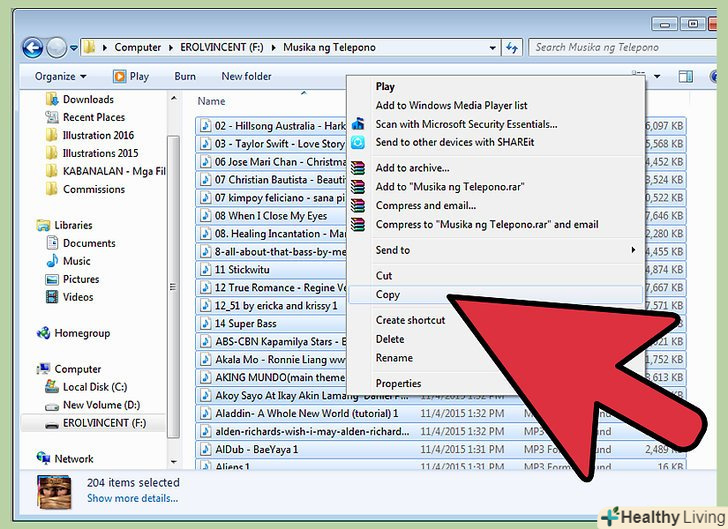Open the Illustration 2016 folder favorite
Image resolution: width=728 pixels, height=529 pixels.
click(90, 135)
